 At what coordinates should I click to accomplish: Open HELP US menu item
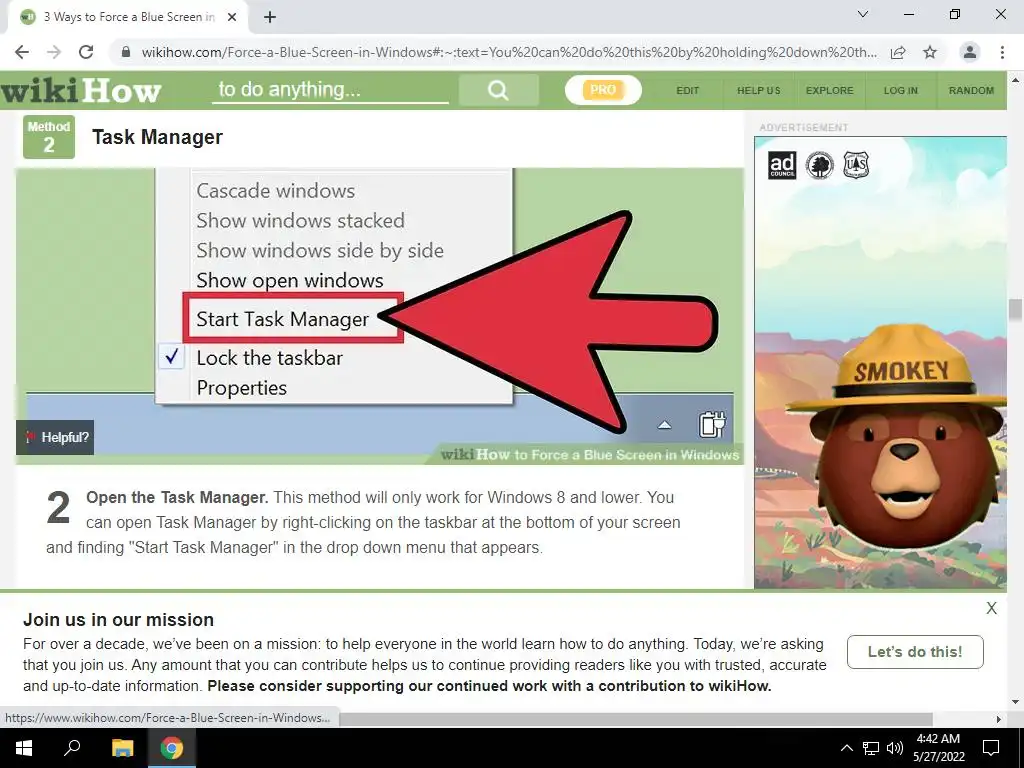(759, 91)
